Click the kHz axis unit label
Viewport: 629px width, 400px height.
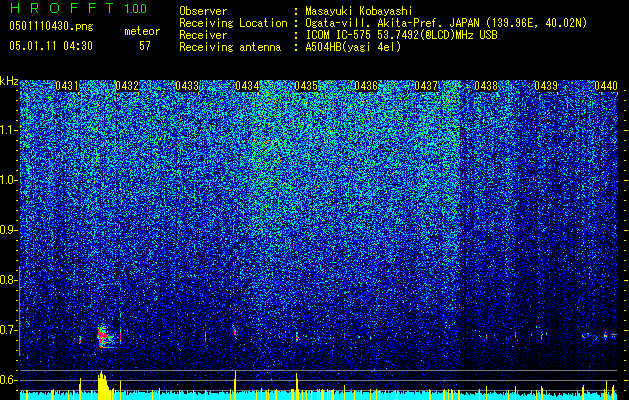click(x=9, y=82)
